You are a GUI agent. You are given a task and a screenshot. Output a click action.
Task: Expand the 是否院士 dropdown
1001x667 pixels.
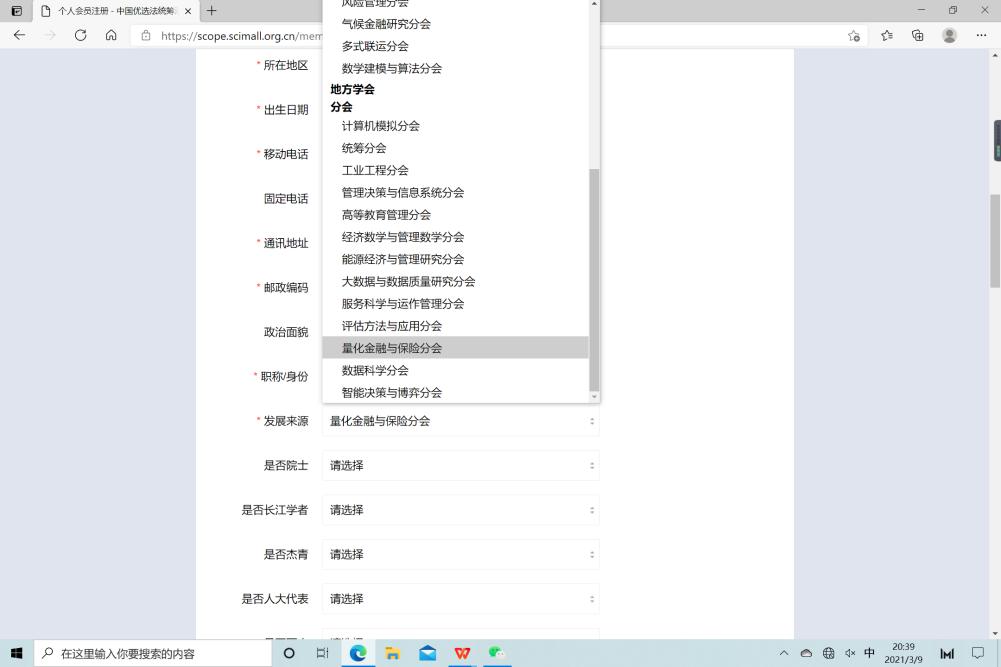[x=460, y=465]
